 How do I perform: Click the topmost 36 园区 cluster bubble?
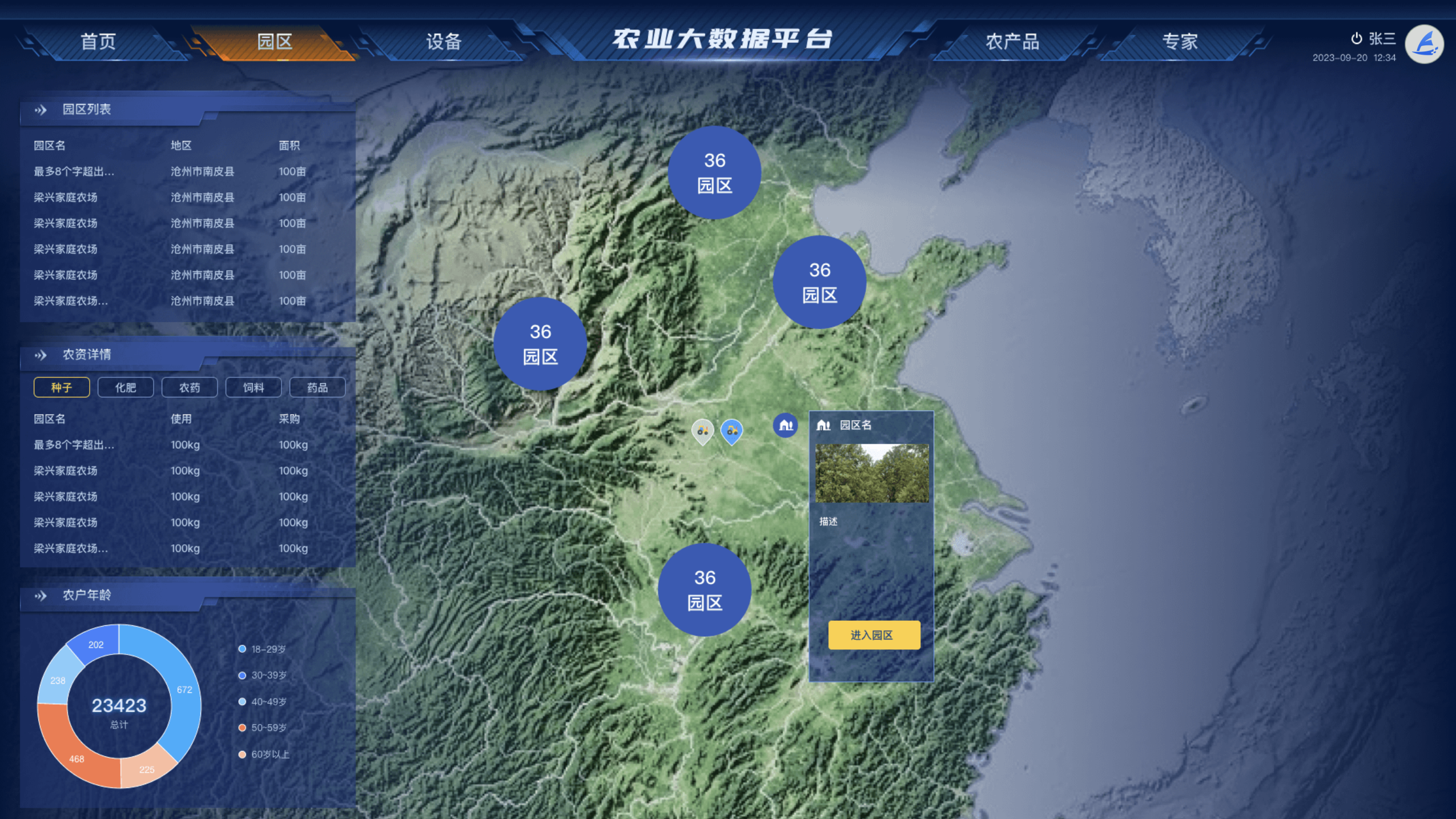pos(714,172)
